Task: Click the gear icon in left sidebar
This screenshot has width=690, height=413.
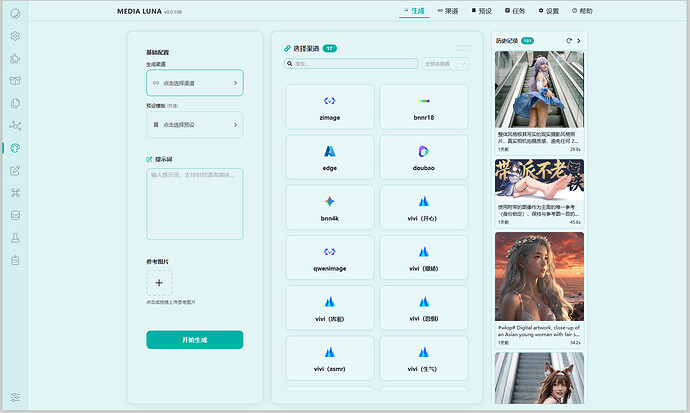Action: 15,36
